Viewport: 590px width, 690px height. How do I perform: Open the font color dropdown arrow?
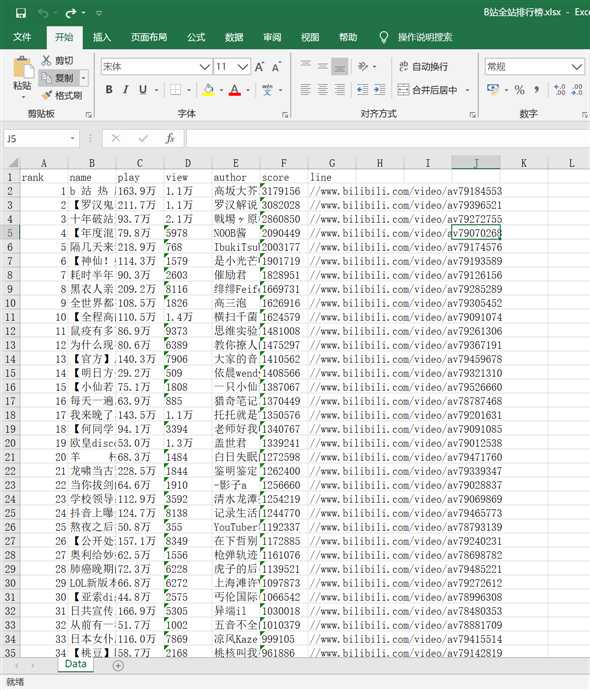click(x=248, y=90)
